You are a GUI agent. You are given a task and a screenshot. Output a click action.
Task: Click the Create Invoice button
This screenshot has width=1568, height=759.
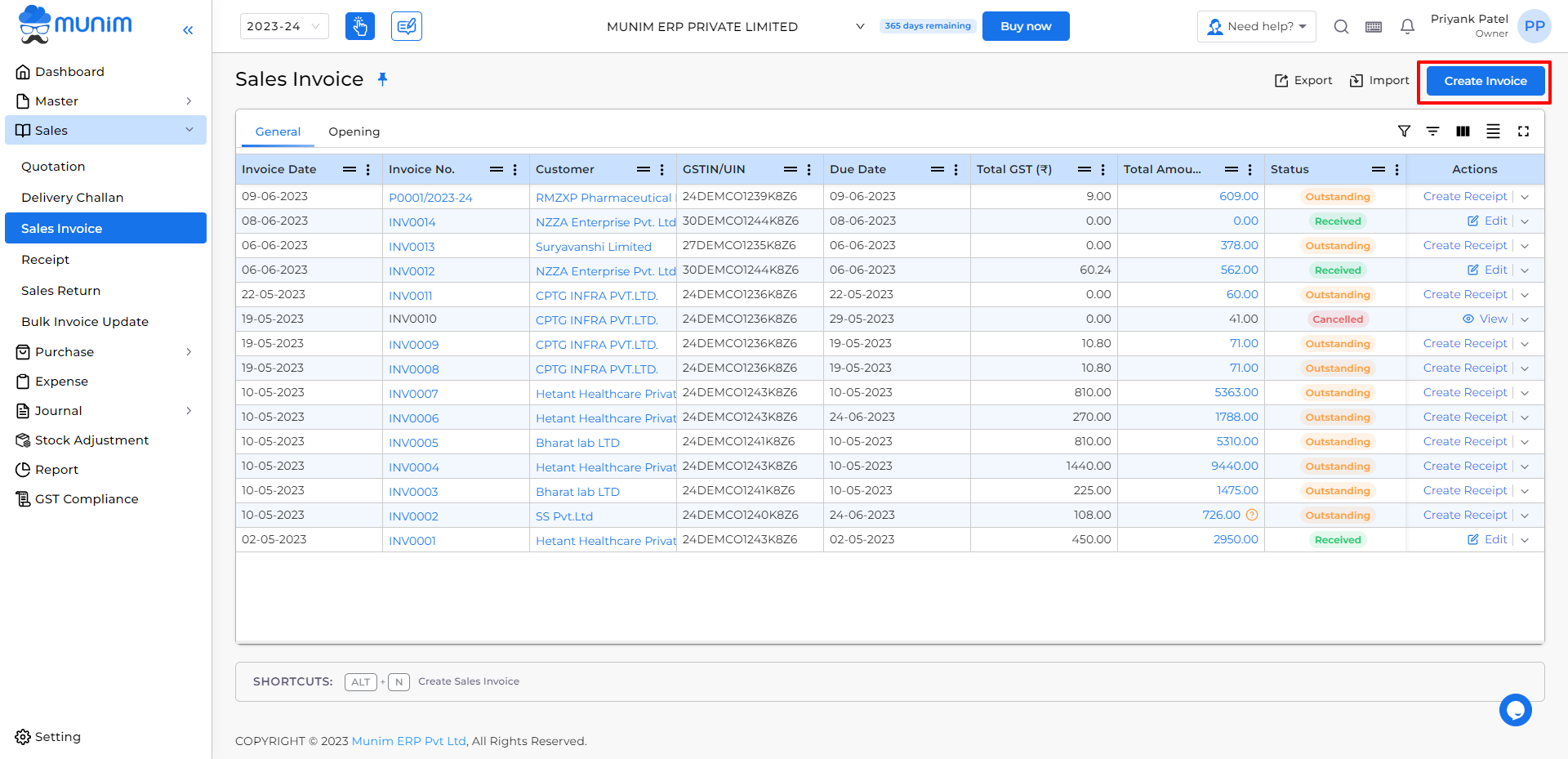1485,81
